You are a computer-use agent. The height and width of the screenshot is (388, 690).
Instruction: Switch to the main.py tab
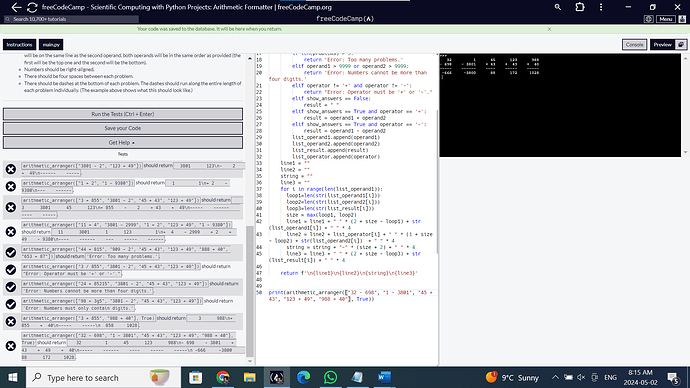coord(51,44)
